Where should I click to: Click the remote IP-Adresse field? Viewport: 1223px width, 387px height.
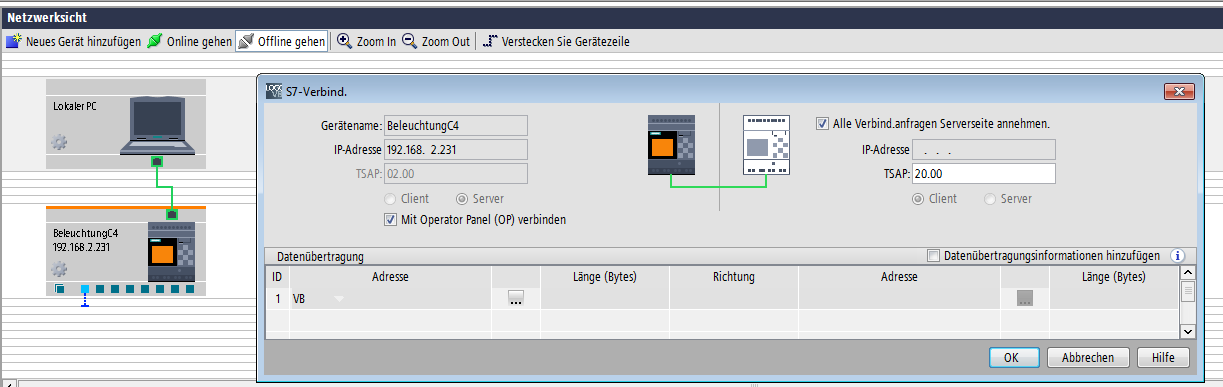pos(984,150)
